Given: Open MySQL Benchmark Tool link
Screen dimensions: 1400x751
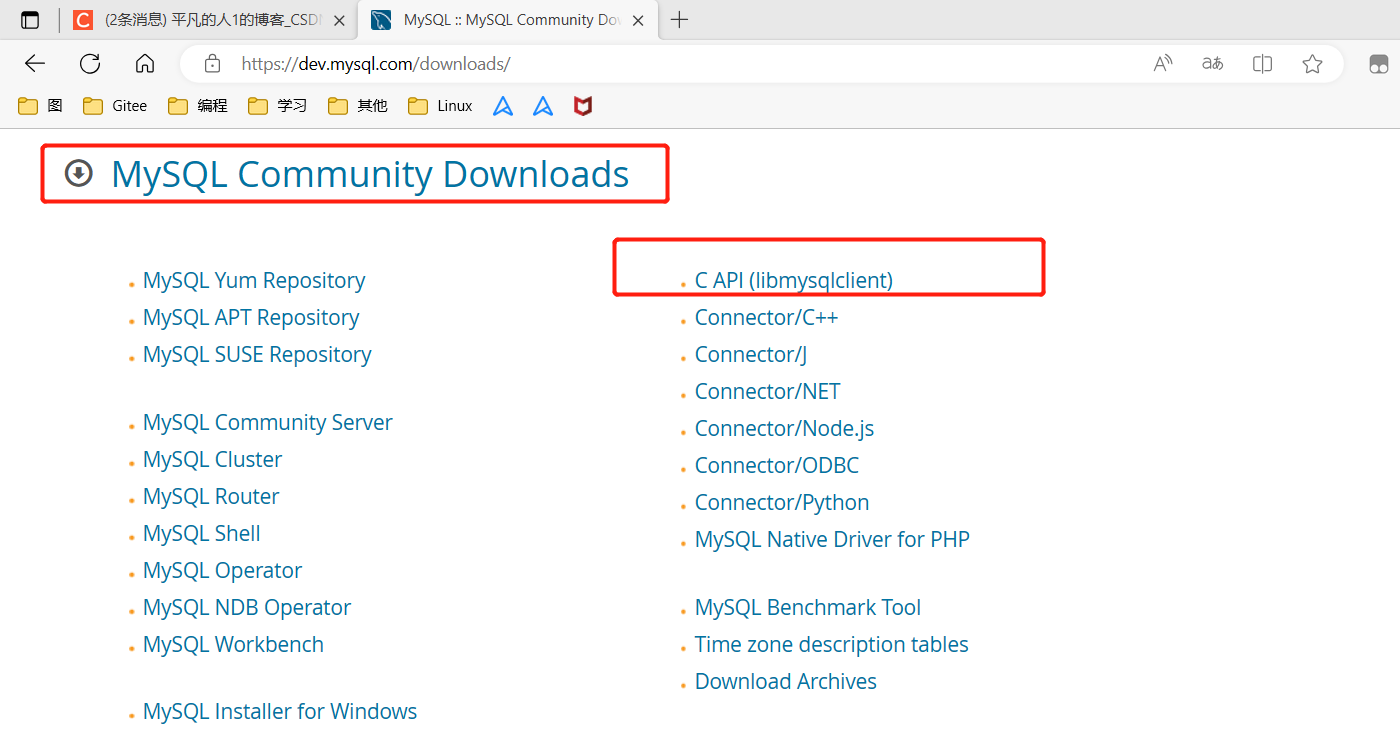Looking at the screenshot, I should tap(808, 608).
